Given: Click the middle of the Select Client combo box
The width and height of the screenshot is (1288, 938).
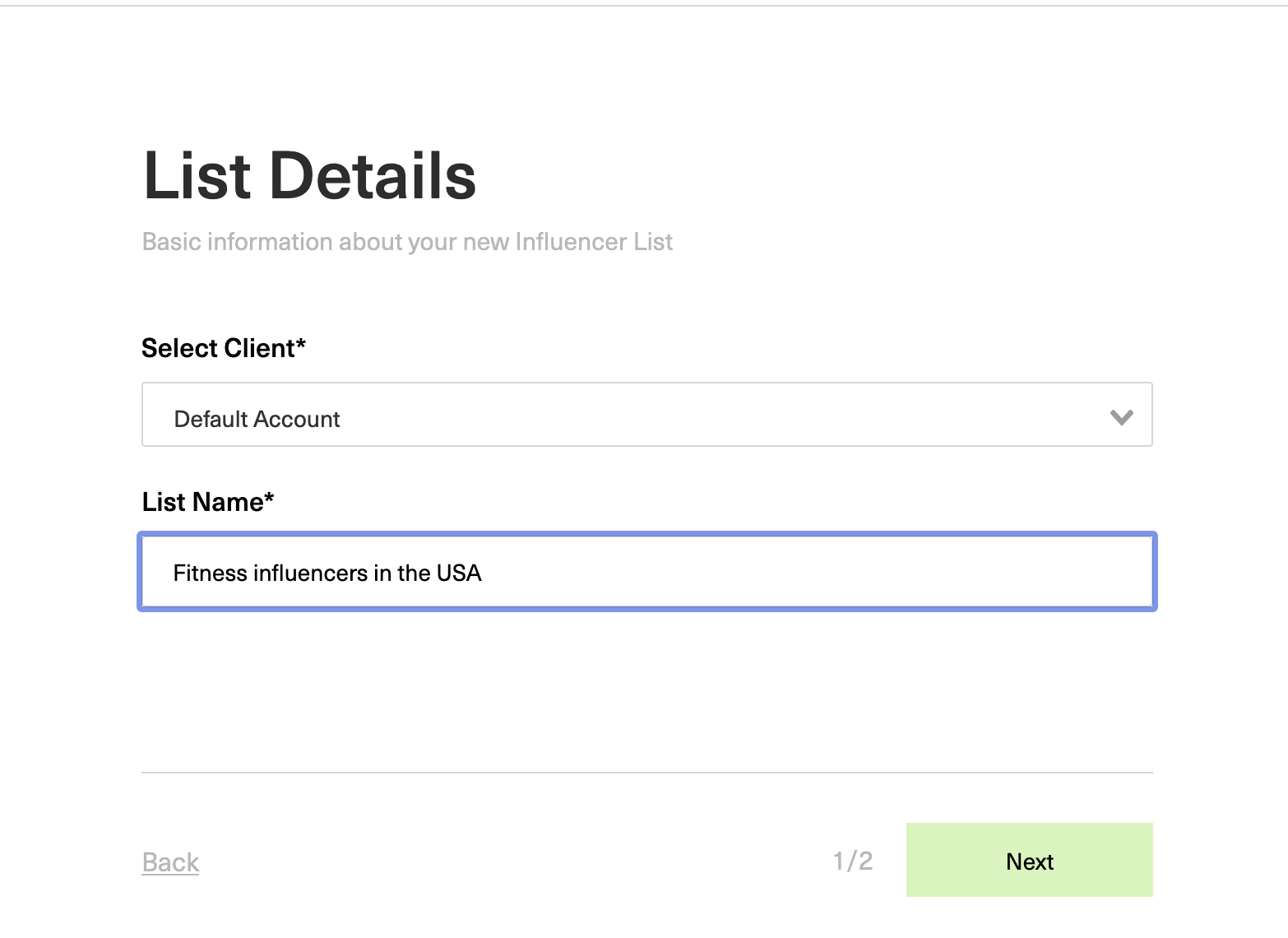Looking at the screenshot, I should [646, 415].
